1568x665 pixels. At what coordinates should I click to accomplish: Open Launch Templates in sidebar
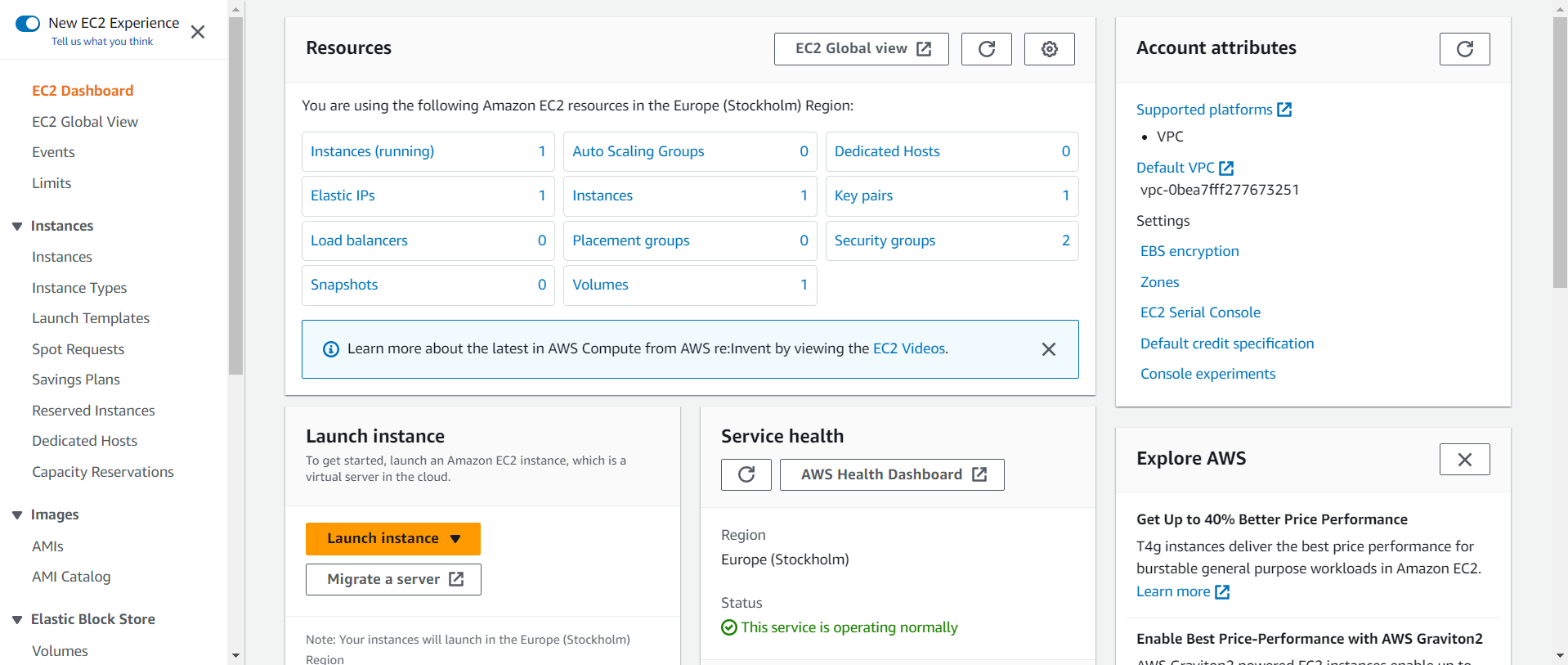pos(91,318)
